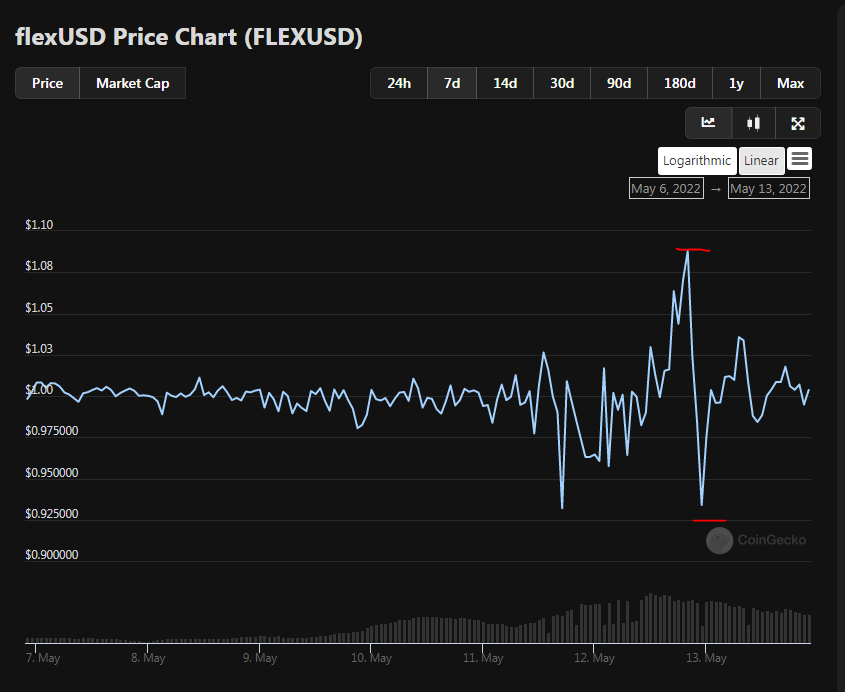
Task: Click the 8. May date label
Action: (x=148, y=658)
